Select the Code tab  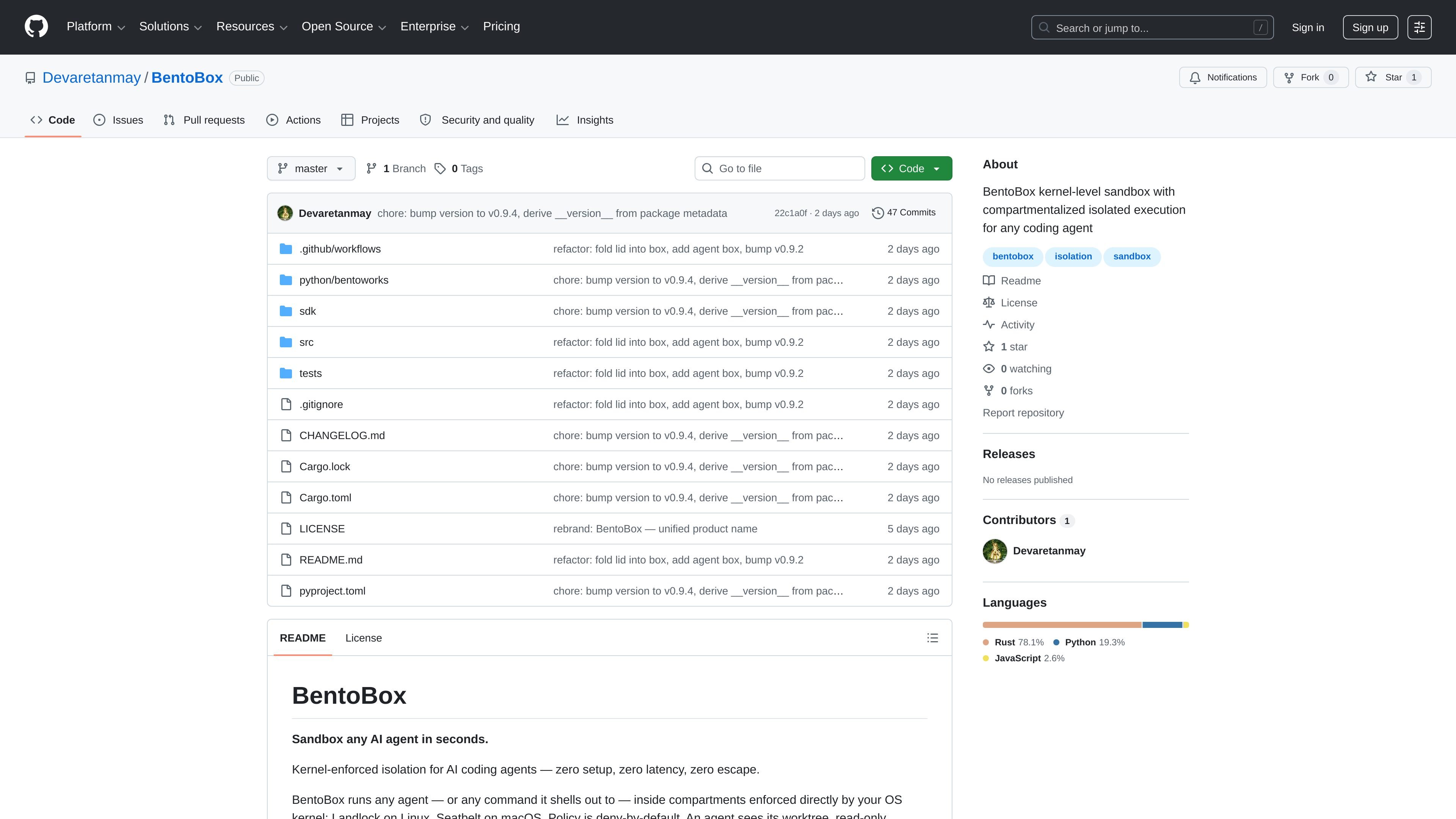click(x=53, y=120)
